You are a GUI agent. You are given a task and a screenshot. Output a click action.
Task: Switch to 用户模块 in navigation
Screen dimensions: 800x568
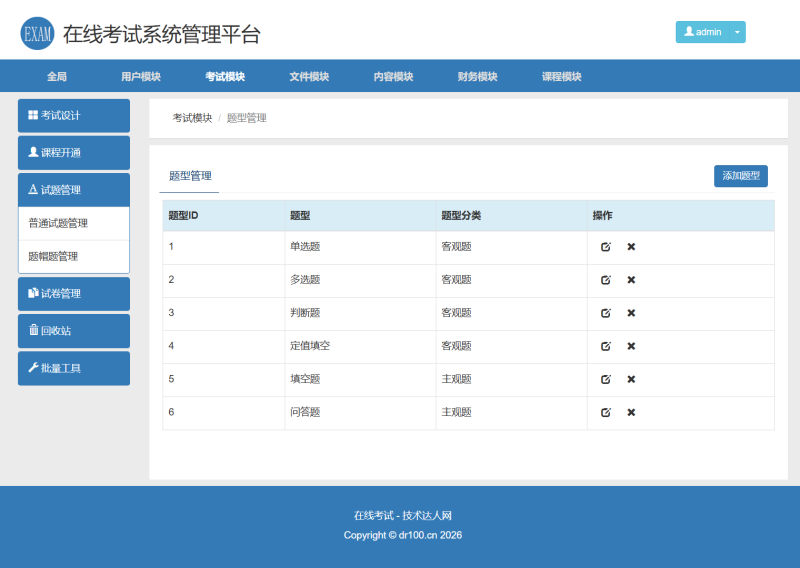(141, 77)
